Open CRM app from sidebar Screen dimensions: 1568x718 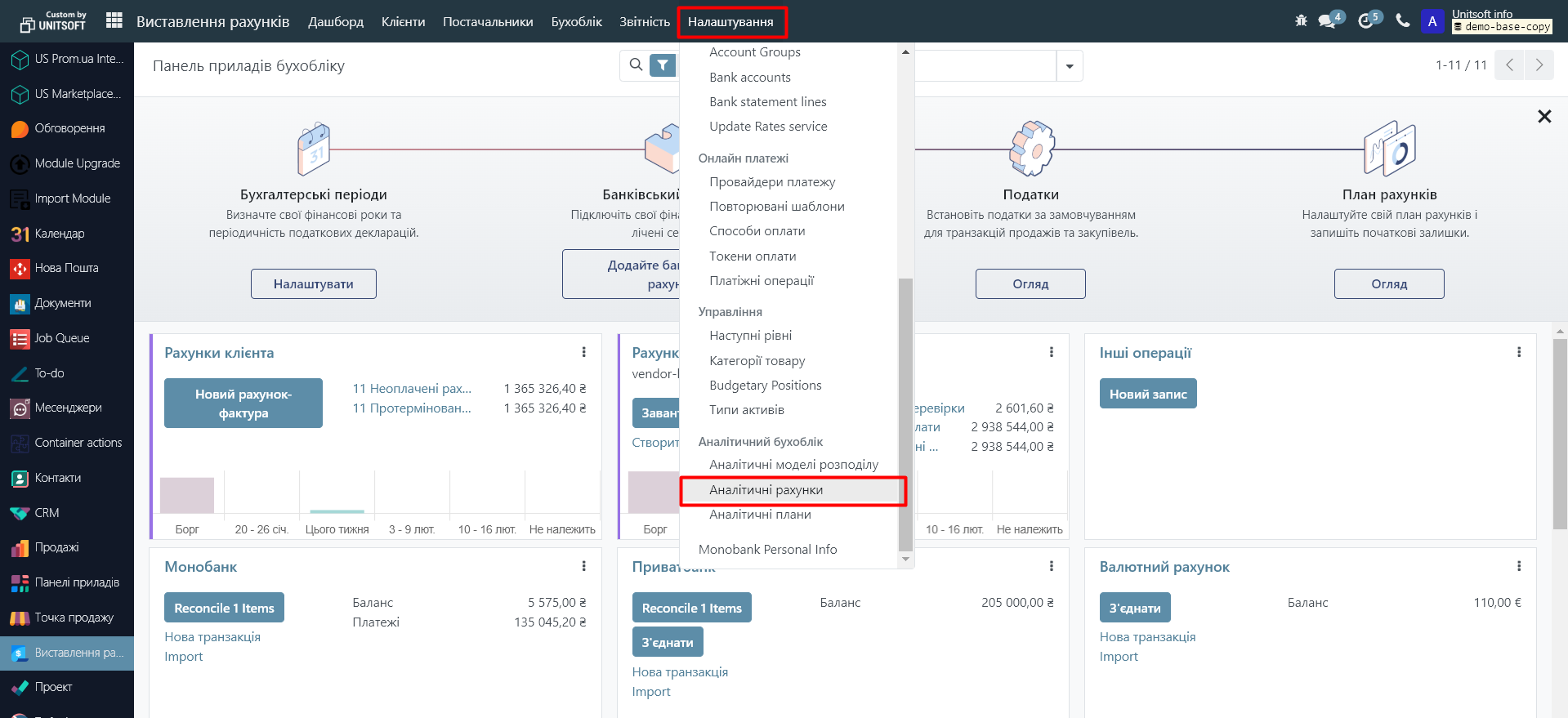click(47, 513)
